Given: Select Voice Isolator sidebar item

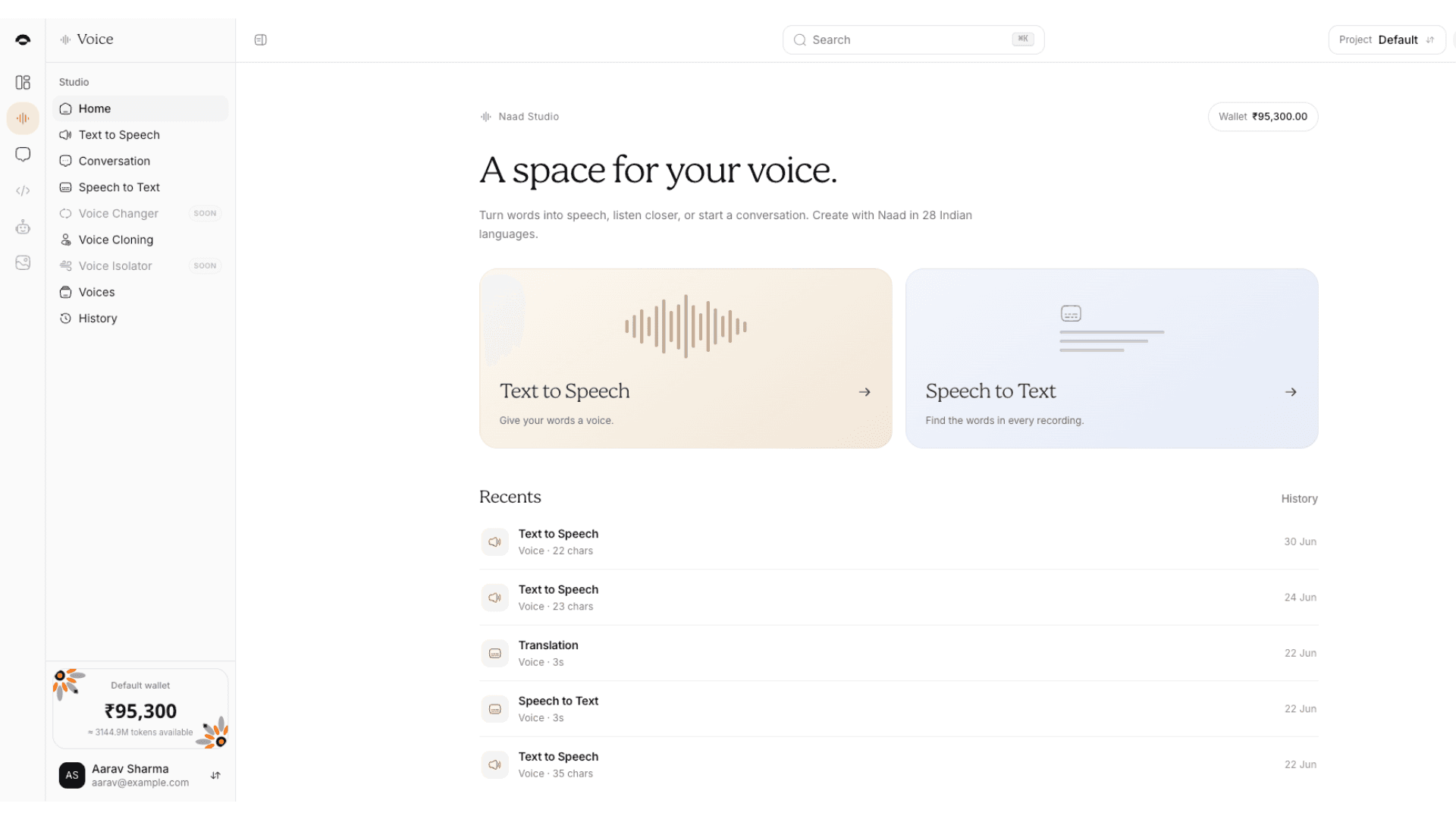Looking at the screenshot, I should 140,266.
